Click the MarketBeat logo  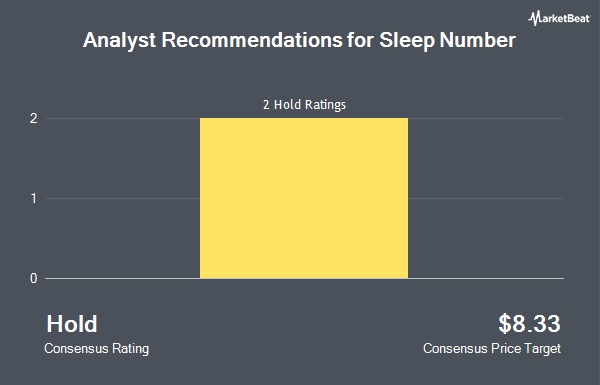tap(559, 18)
